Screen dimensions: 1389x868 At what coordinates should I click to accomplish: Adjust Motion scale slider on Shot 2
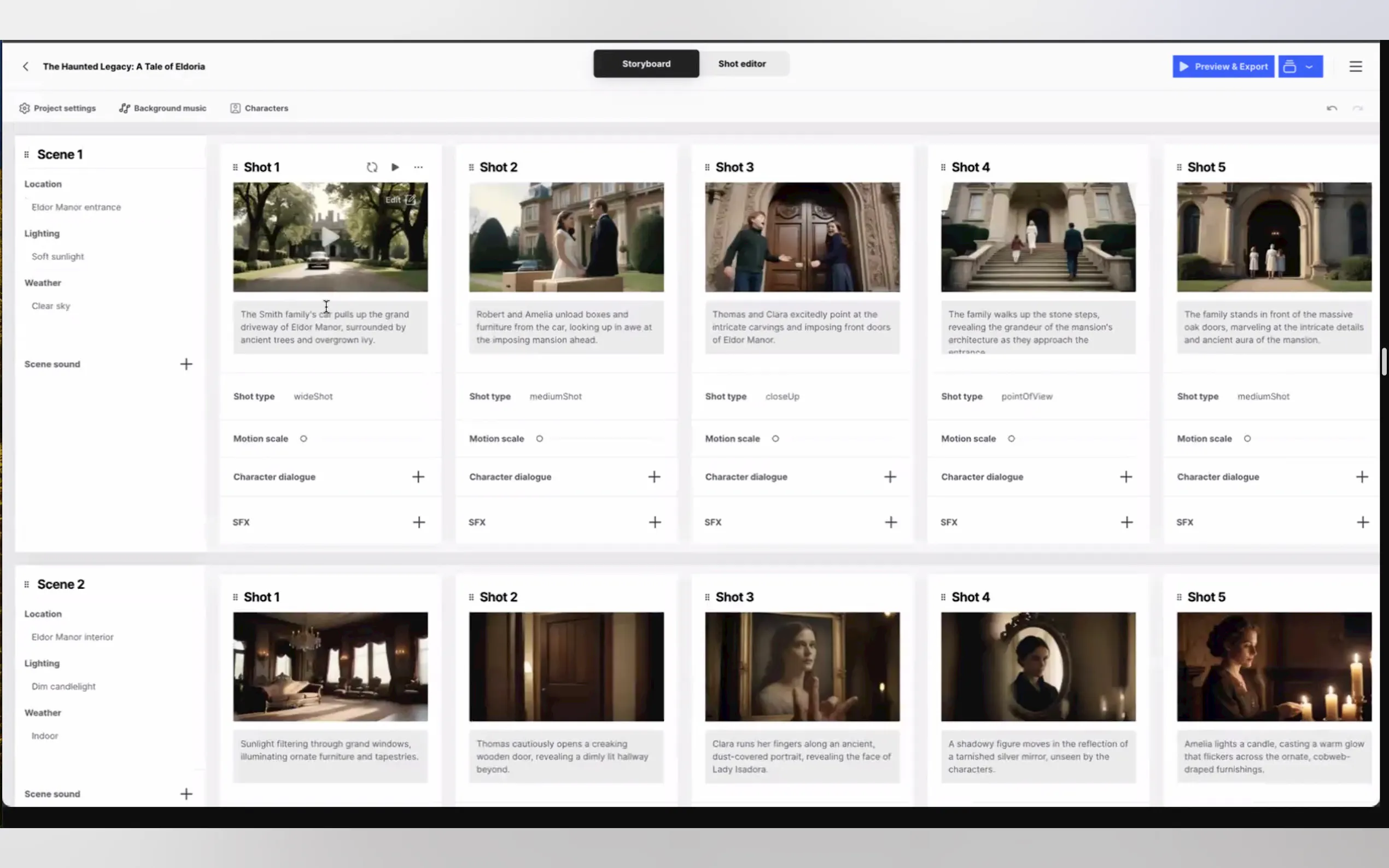tap(539, 438)
